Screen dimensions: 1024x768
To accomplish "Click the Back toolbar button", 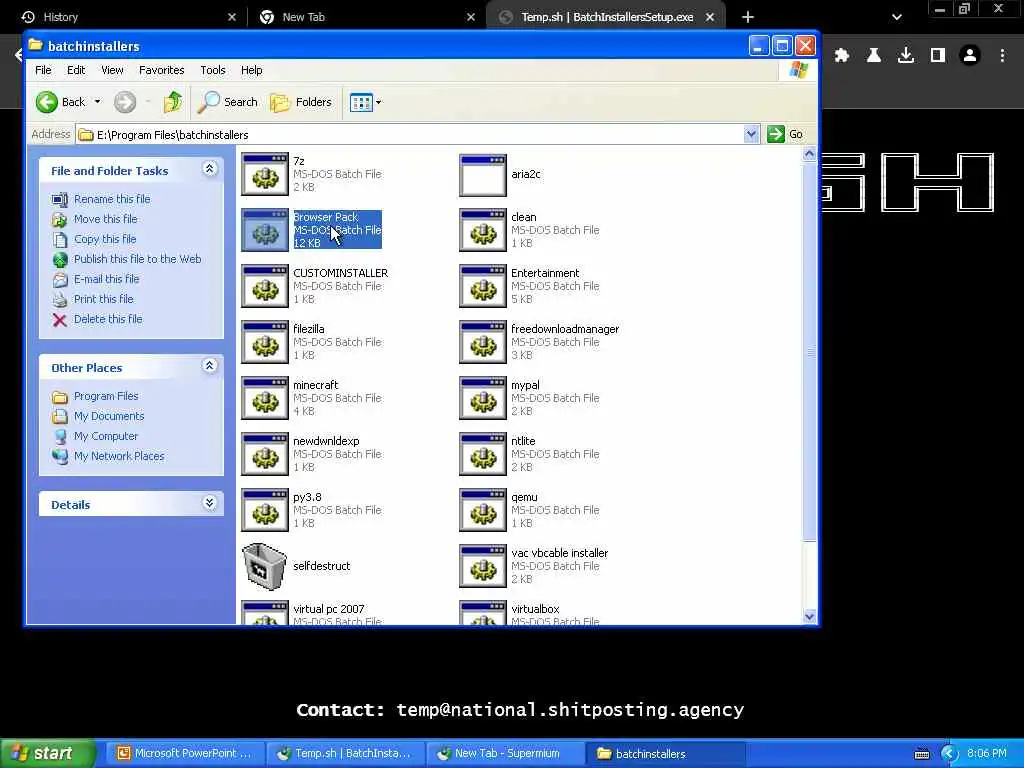I will point(60,102).
